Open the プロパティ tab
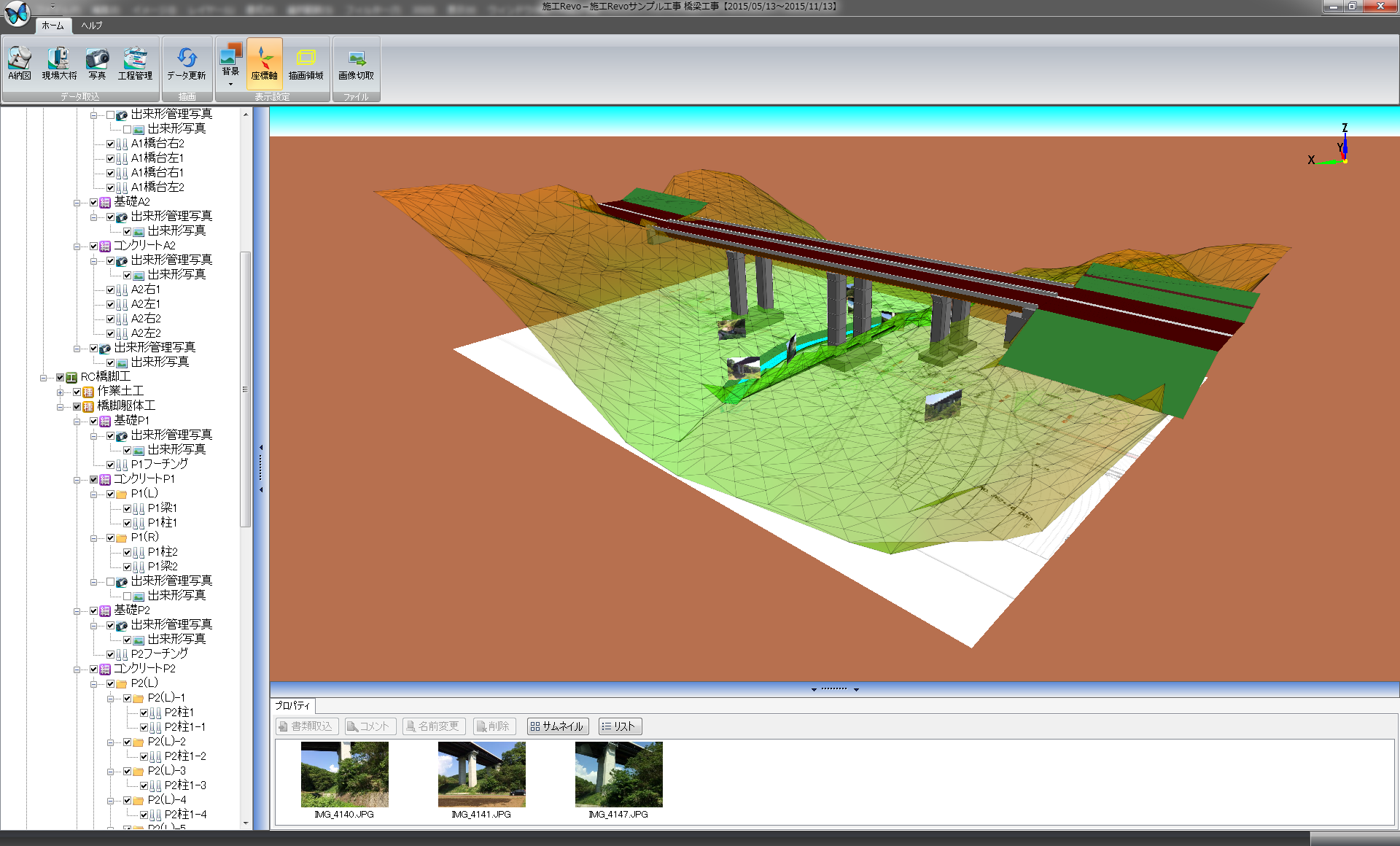This screenshot has width=1400, height=846. 292,706
